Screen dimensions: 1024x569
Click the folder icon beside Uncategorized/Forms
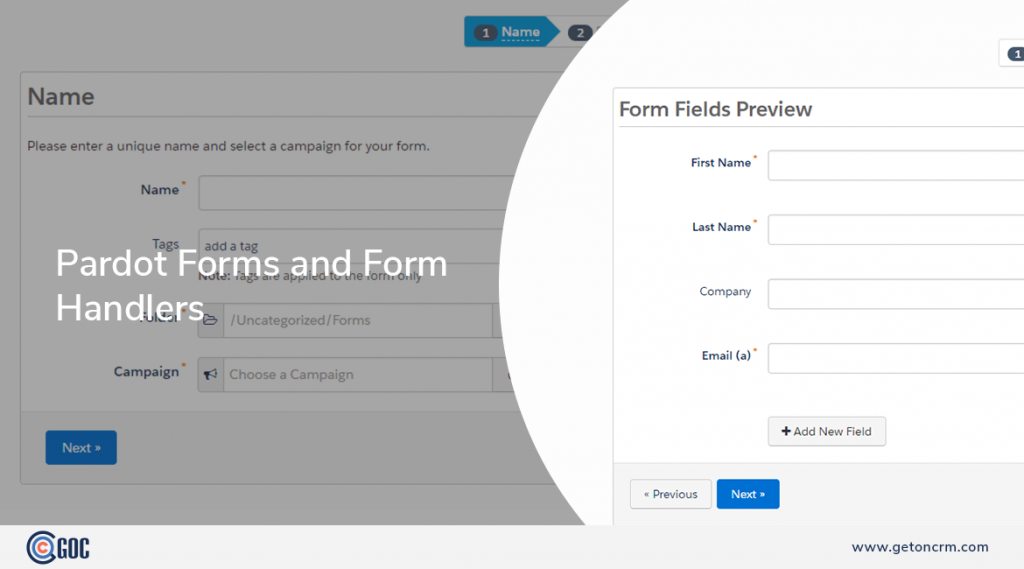pos(210,320)
